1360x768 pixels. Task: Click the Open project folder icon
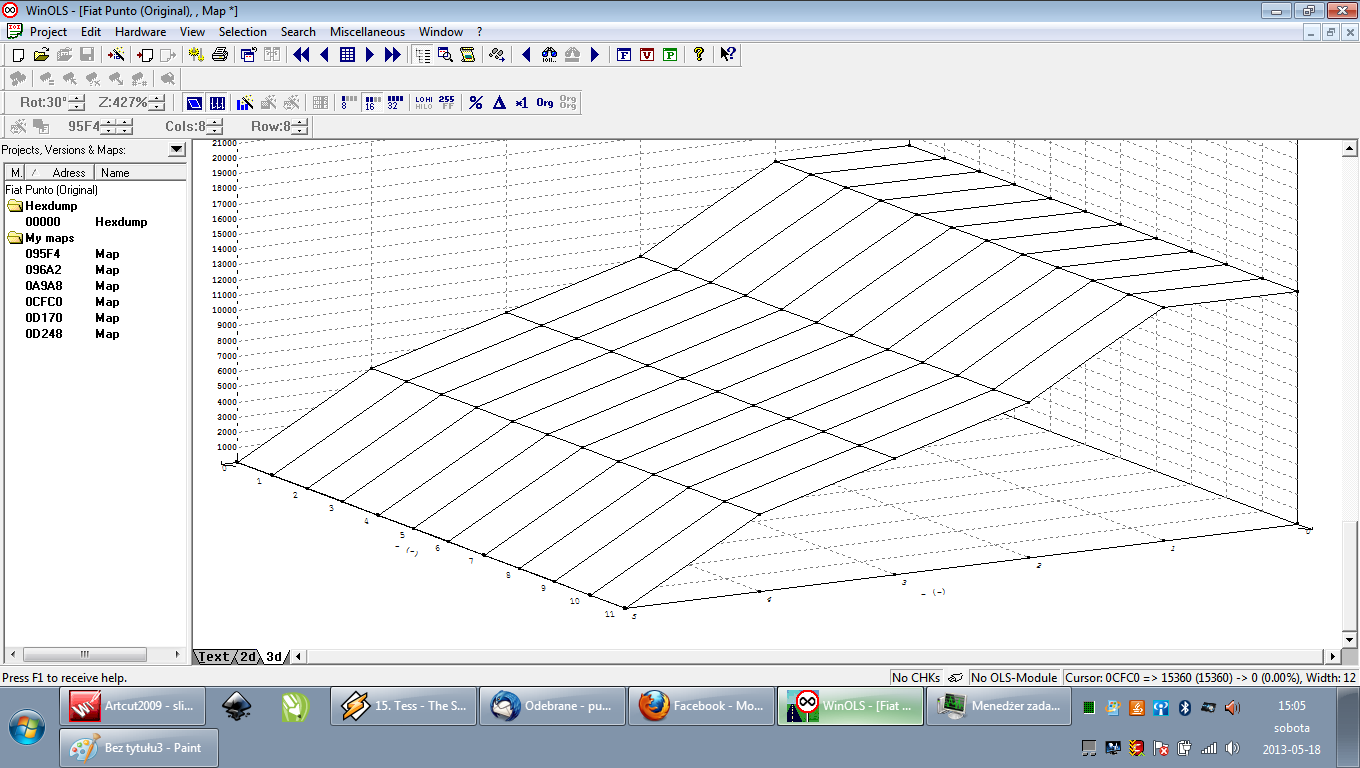coord(41,55)
